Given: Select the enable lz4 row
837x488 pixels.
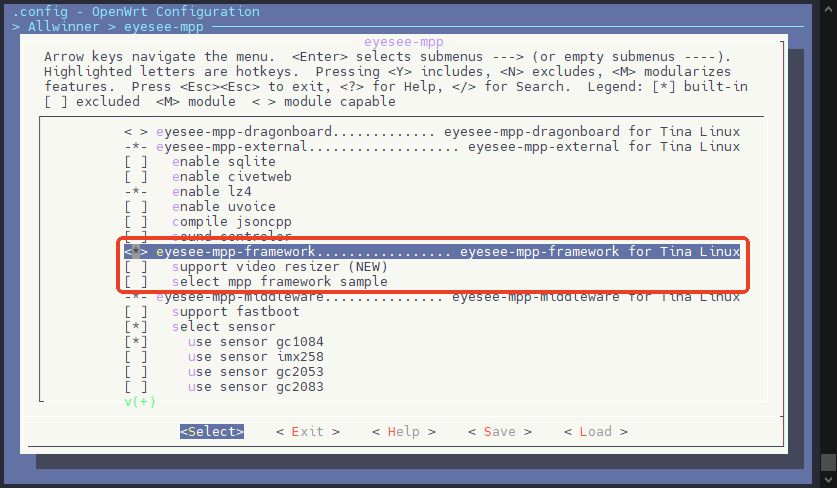Looking at the screenshot, I should pos(188,192).
